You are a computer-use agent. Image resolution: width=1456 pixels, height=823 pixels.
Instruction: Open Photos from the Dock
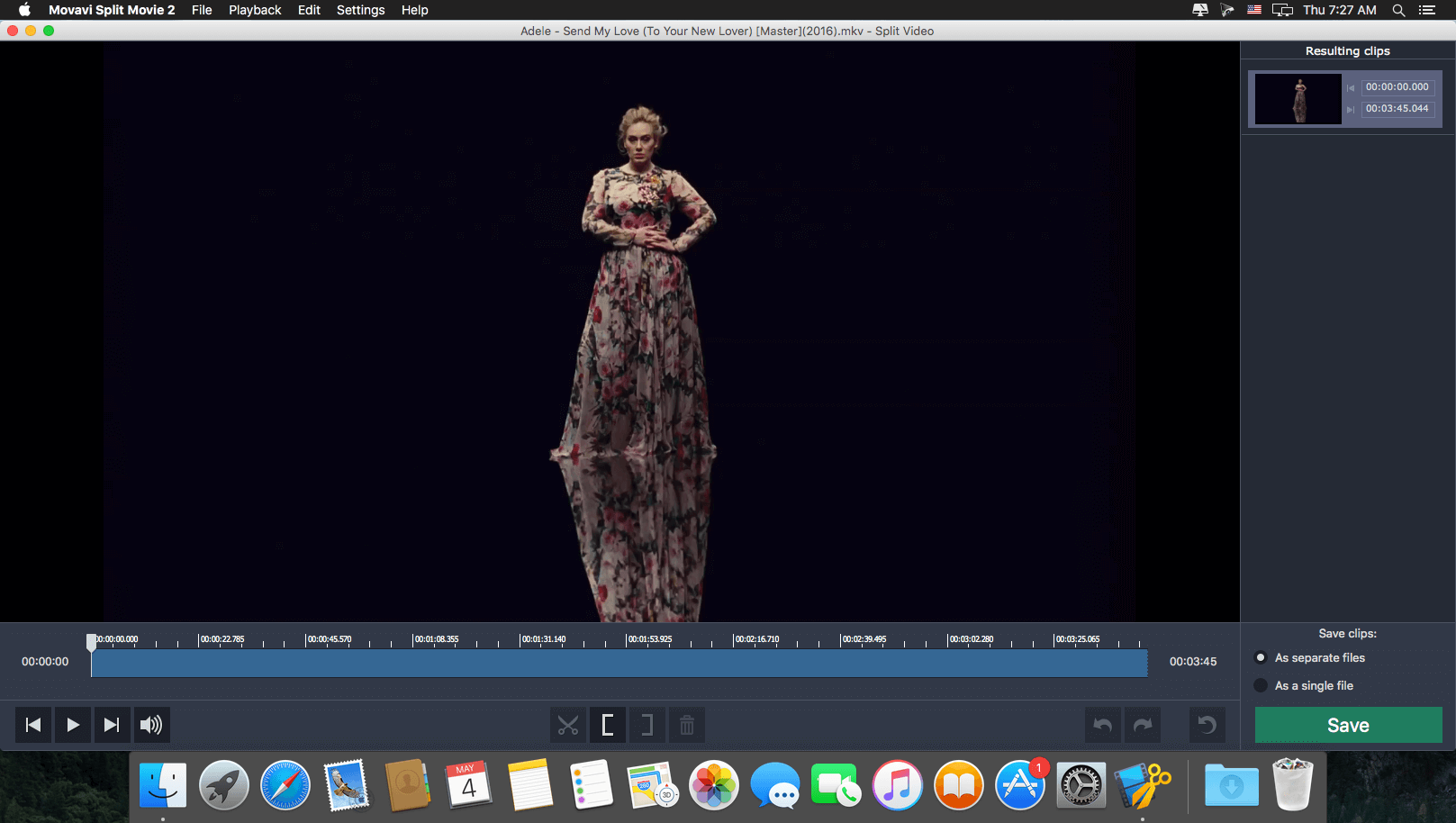pyautogui.click(x=714, y=785)
